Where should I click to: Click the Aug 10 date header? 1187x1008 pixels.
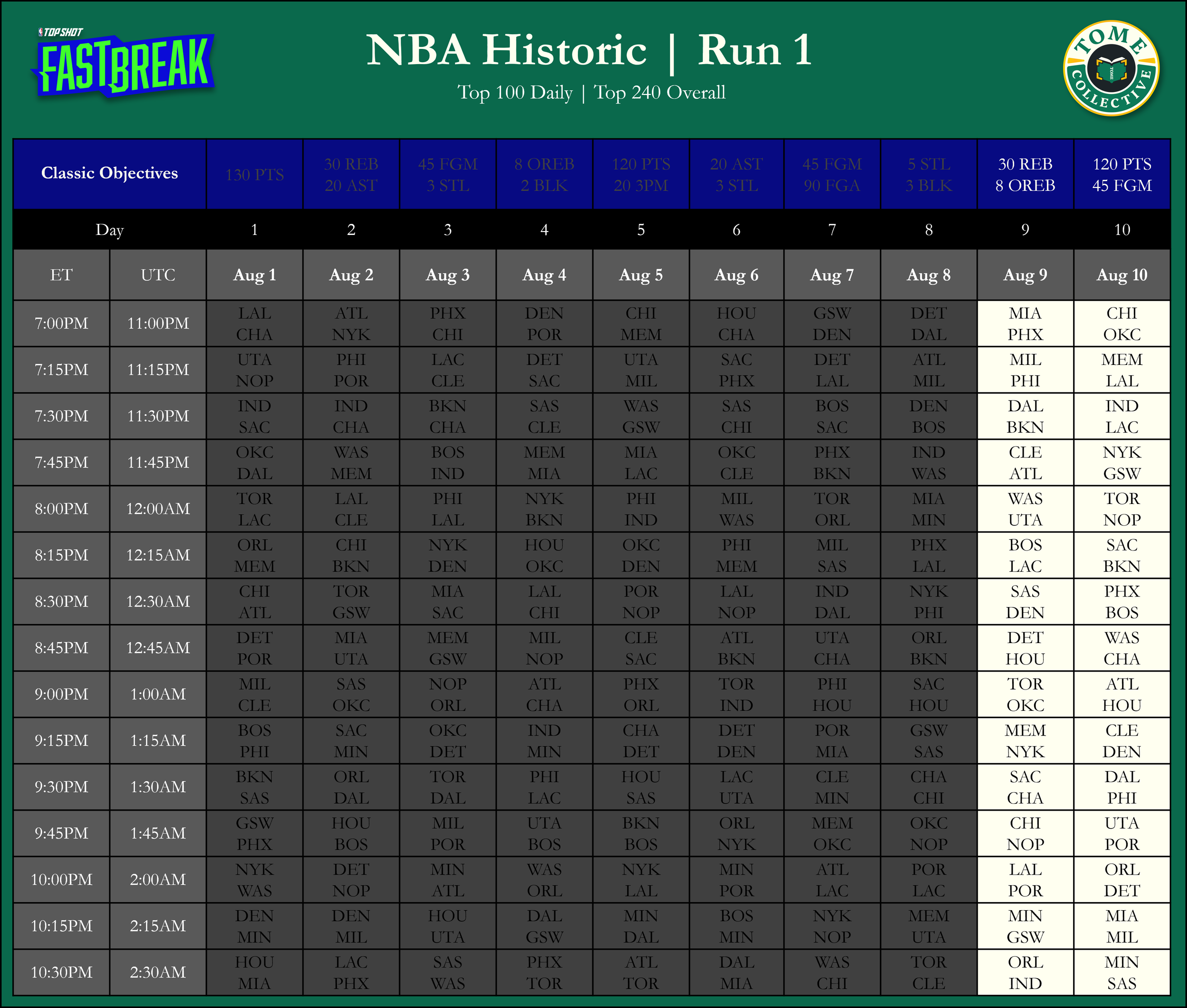coord(1121,275)
